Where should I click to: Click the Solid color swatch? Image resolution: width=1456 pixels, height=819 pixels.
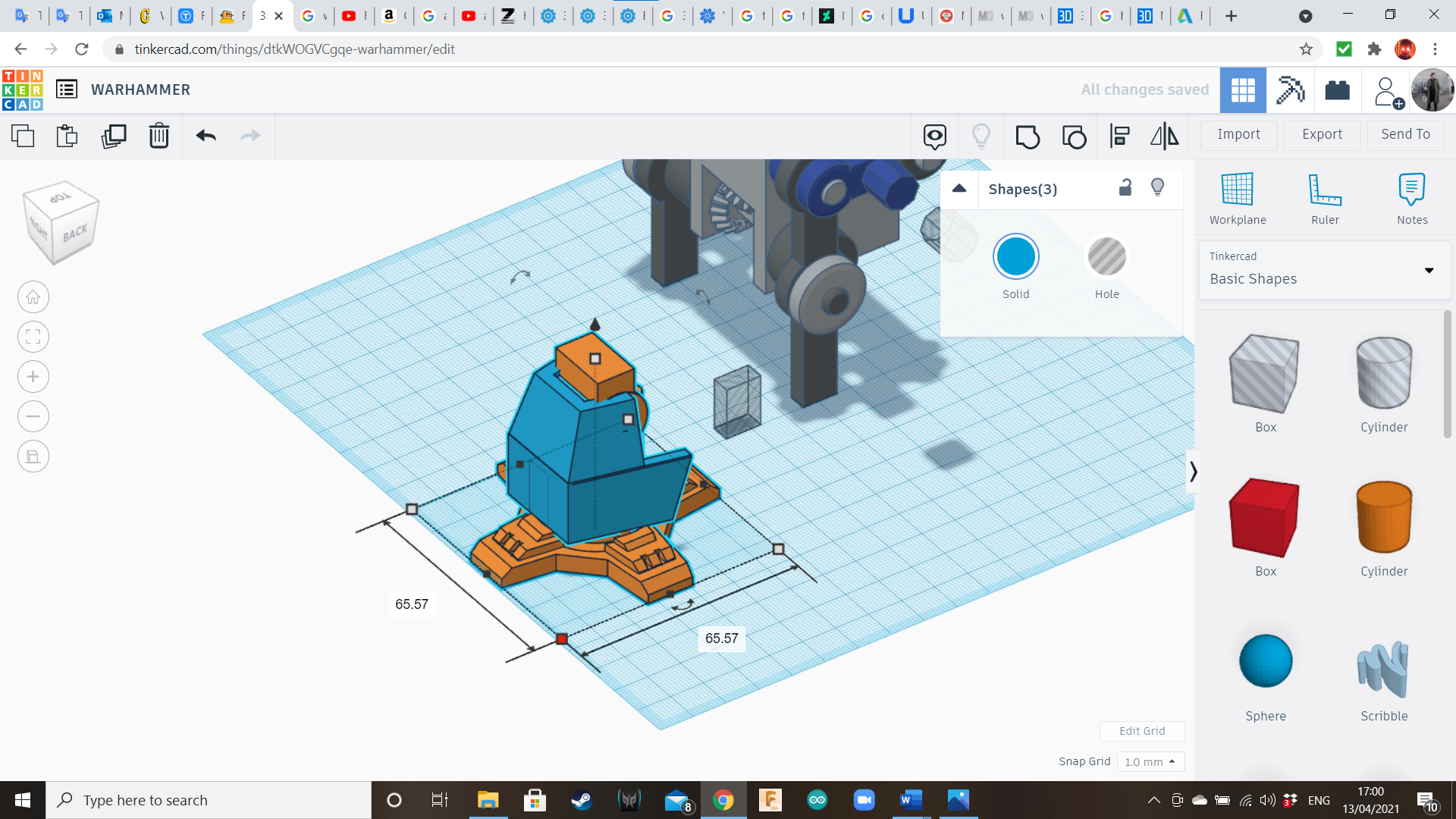[1015, 258]
